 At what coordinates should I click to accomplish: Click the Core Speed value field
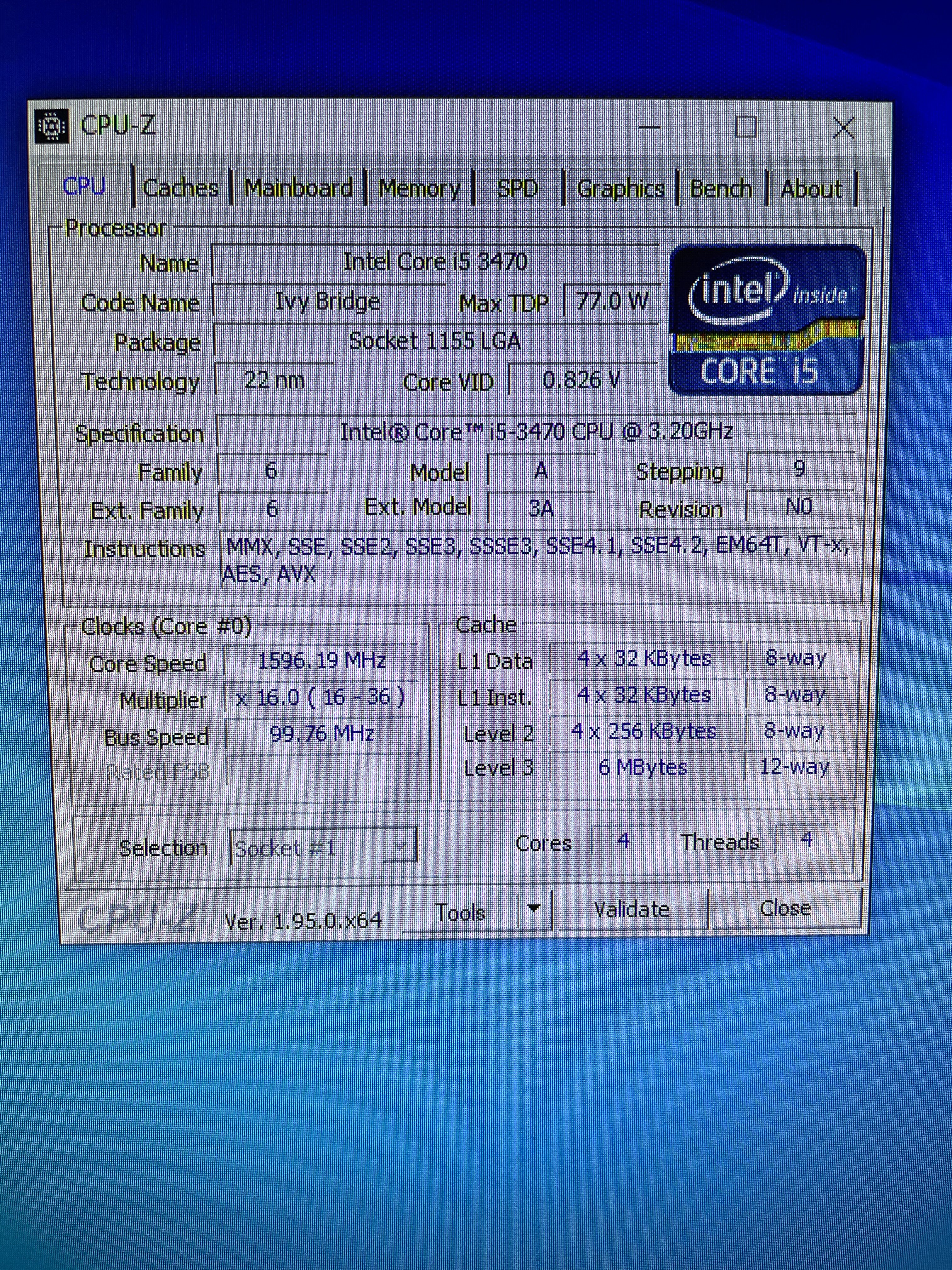tap(321, 661)
